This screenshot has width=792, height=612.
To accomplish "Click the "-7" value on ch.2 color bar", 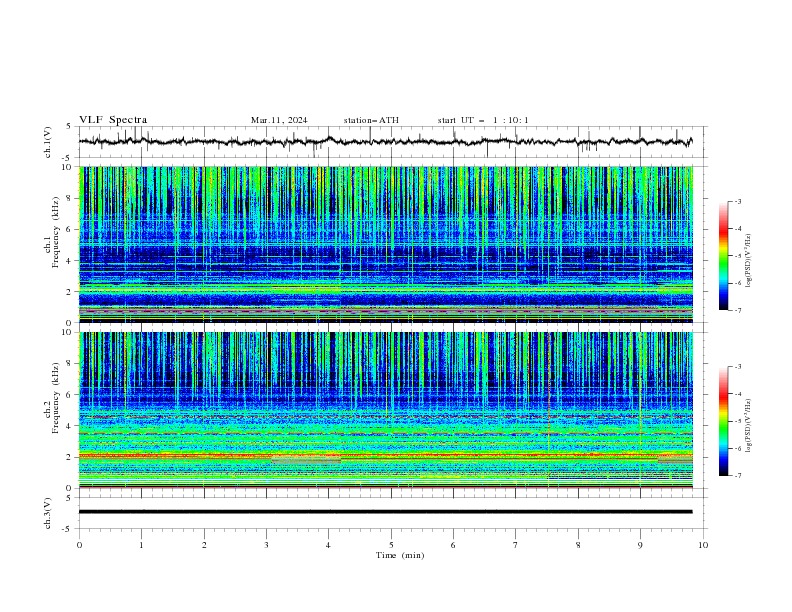I will tap(738, 475).
